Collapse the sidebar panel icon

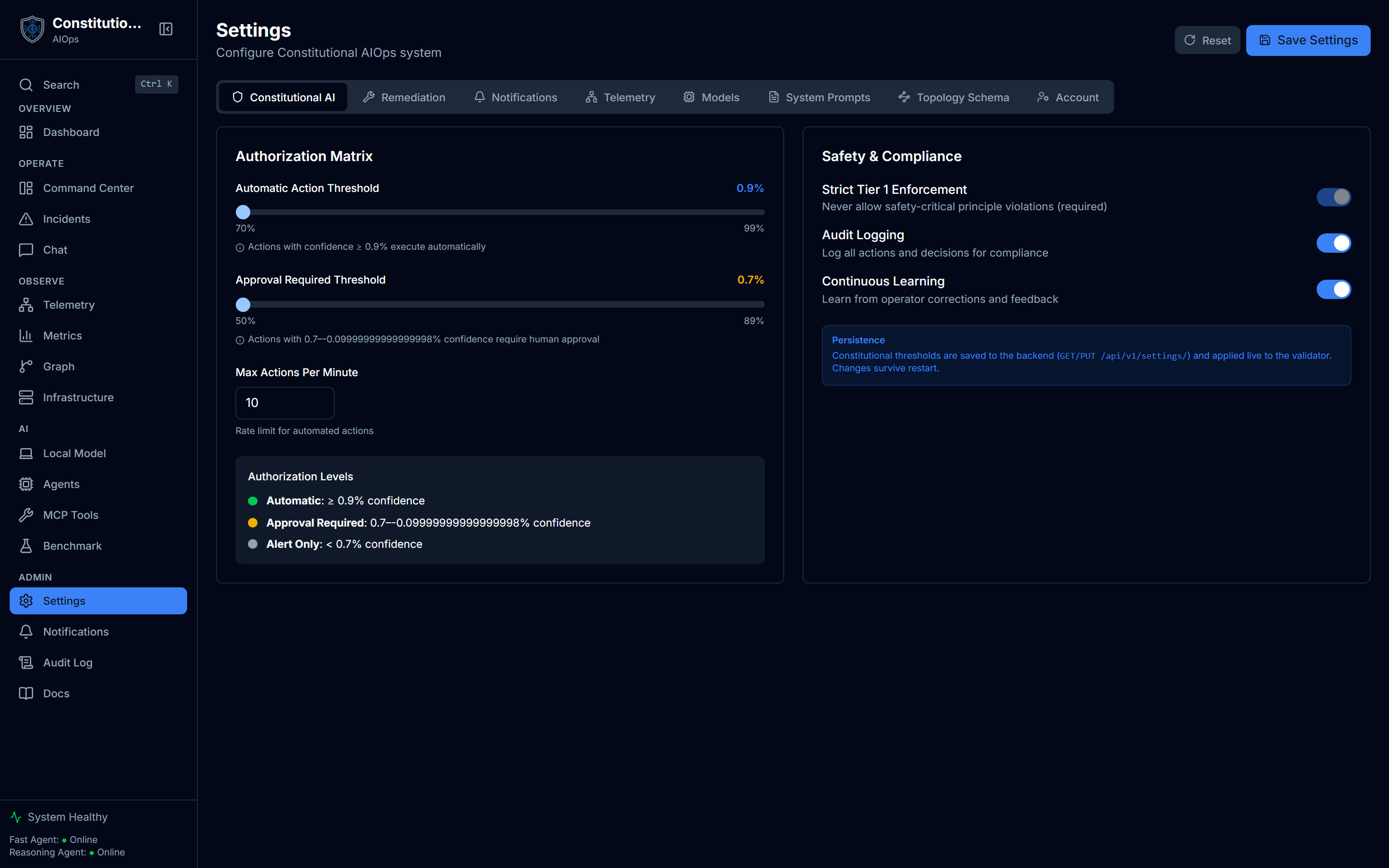point(166,29)
